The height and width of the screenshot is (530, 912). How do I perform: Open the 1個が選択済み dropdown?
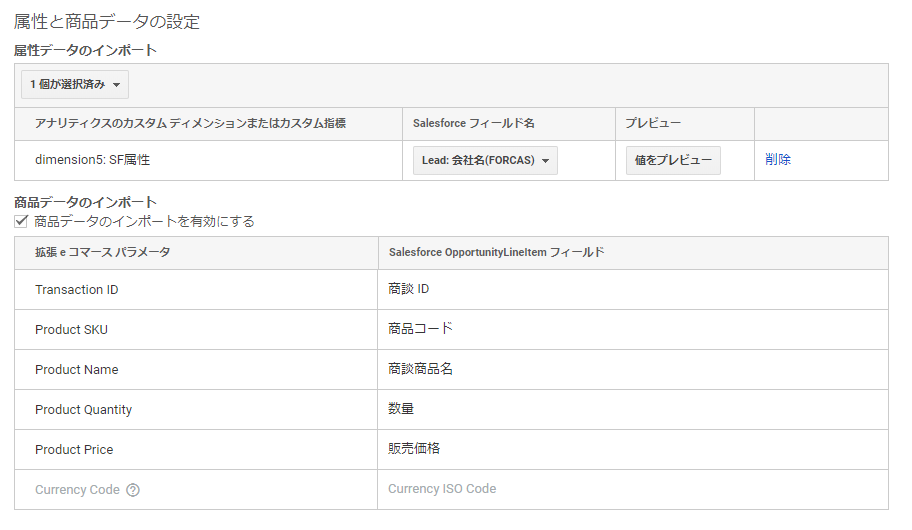click(x=75, y=85)
